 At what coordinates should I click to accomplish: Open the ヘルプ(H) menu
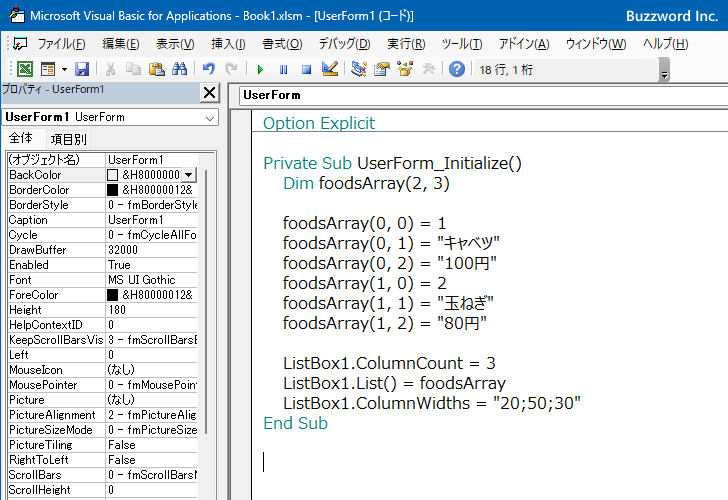point(665,44)
